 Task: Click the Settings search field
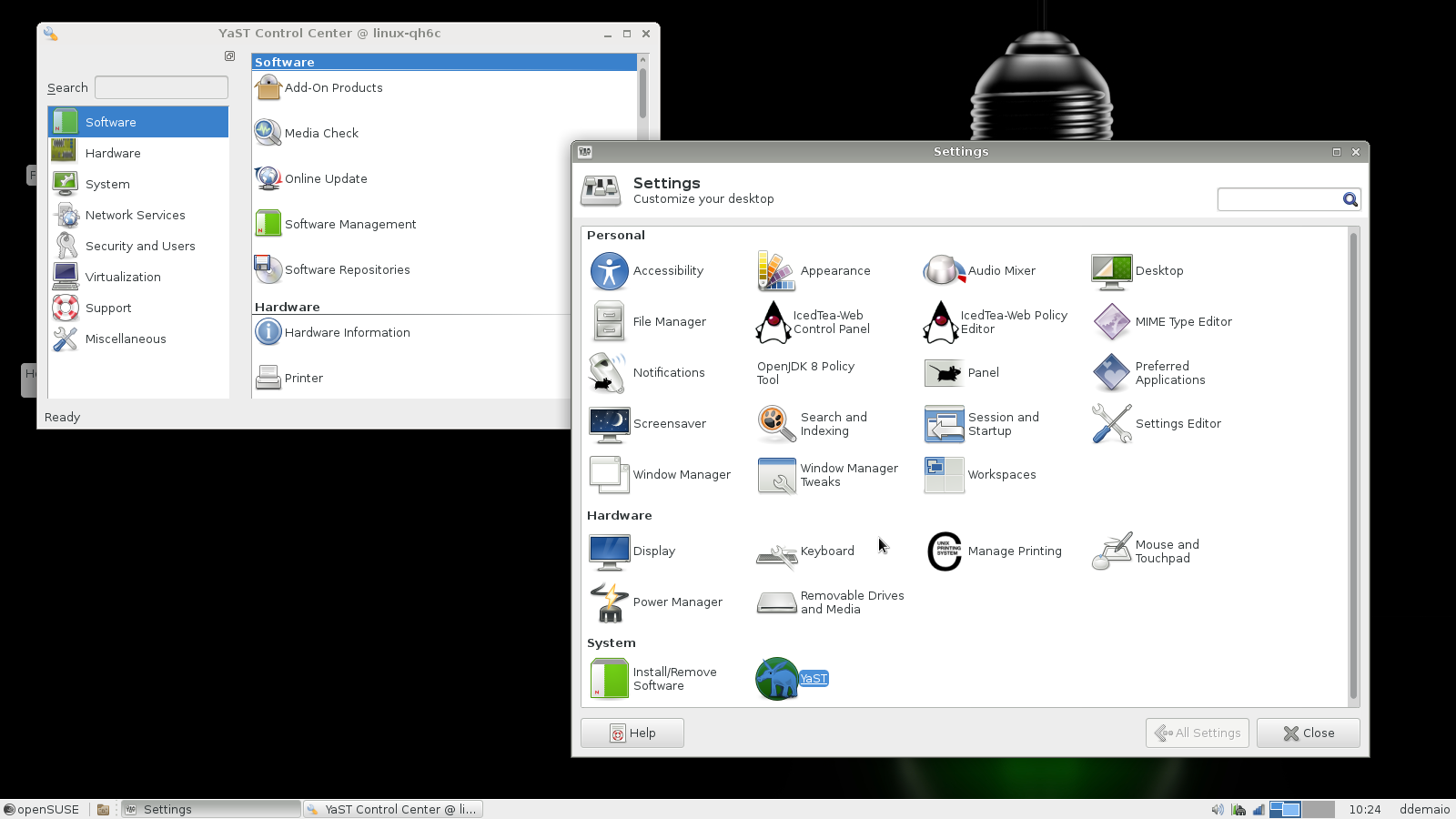point(1279,200)
